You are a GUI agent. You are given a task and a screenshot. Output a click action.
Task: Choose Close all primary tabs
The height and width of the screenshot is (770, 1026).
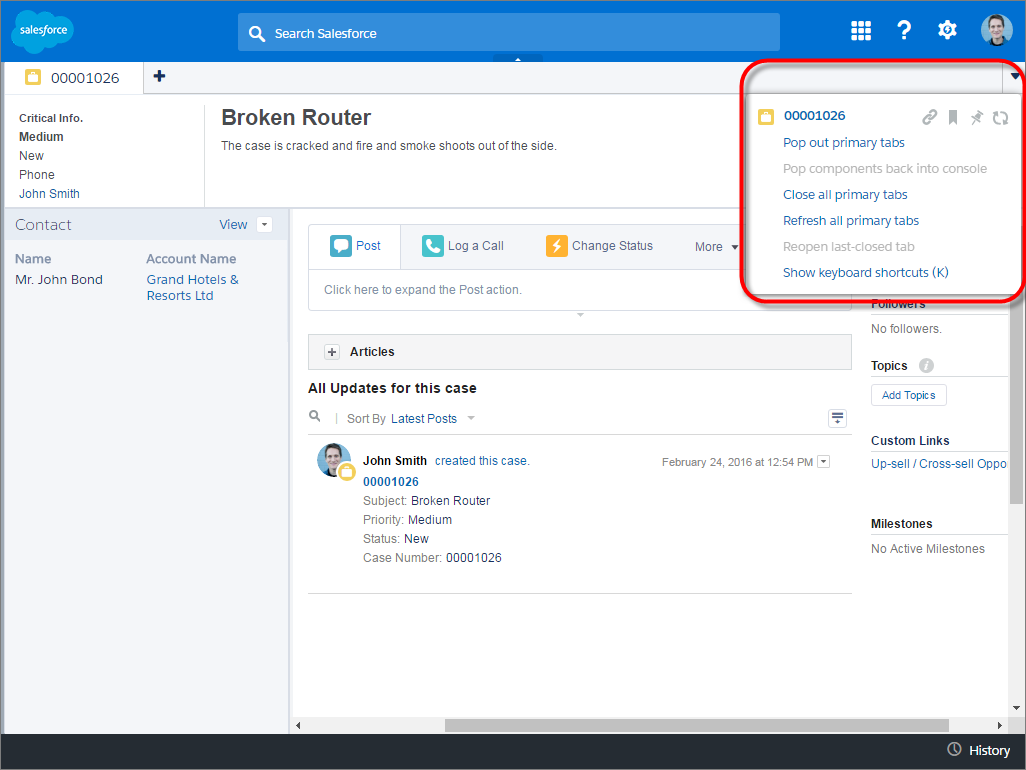845,195
